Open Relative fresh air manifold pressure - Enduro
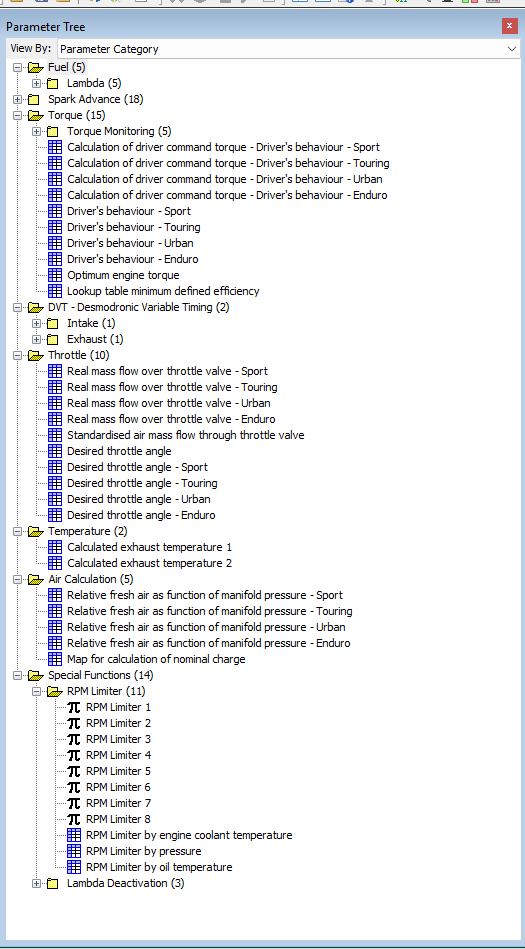 [x=209, y=643]
